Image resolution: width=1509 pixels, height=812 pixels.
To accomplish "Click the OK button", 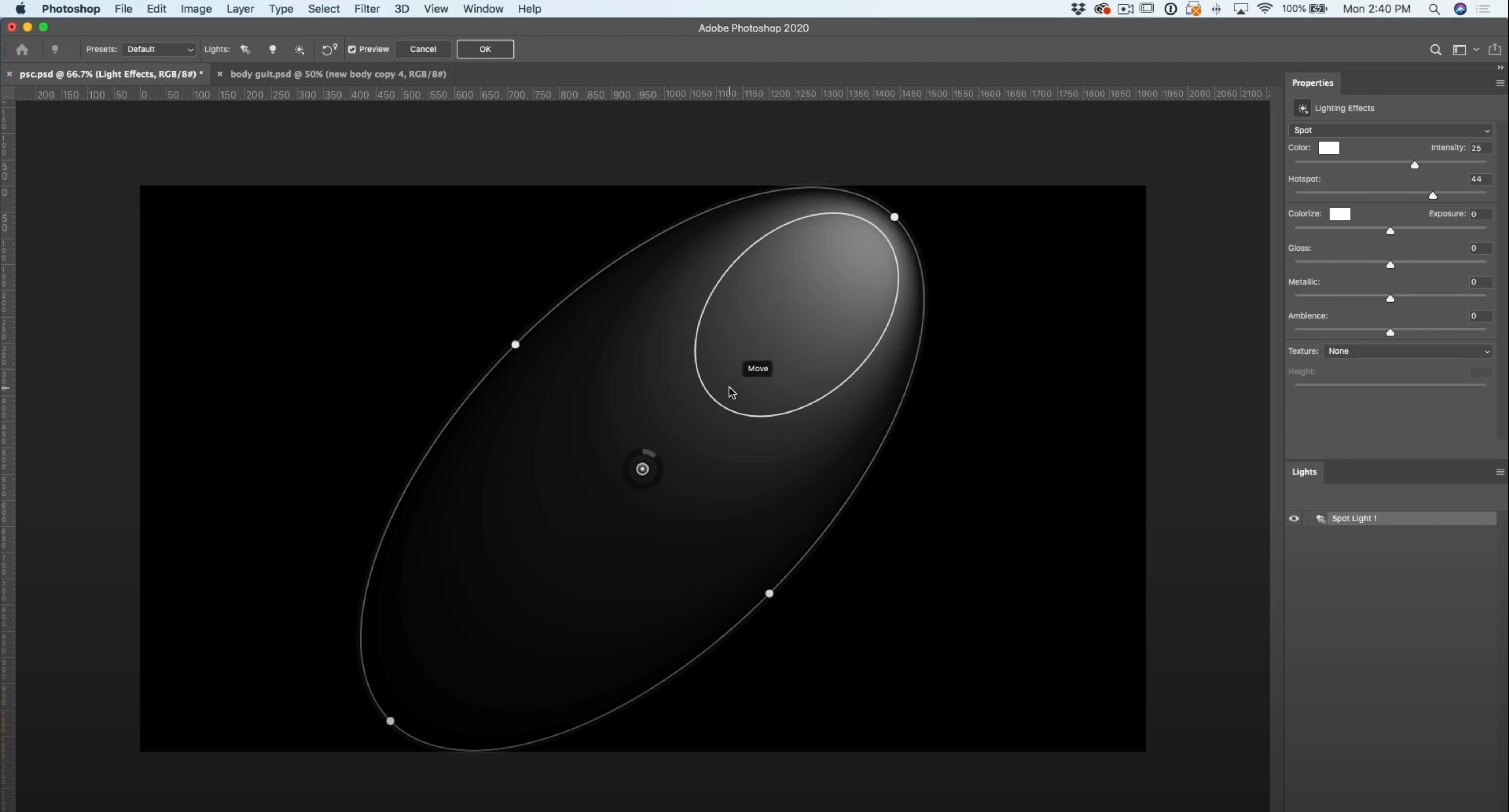I will 485,49.
